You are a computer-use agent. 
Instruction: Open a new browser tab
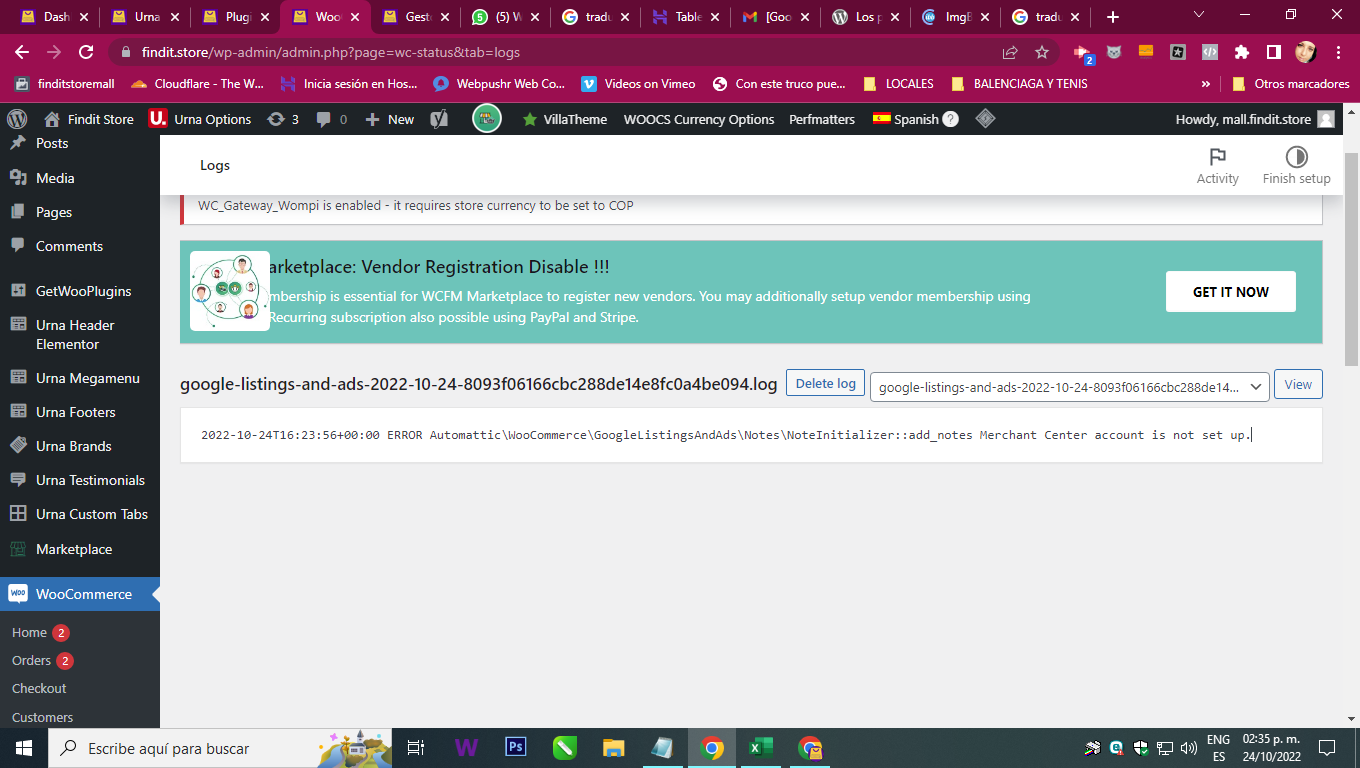tap(1113, 17)
